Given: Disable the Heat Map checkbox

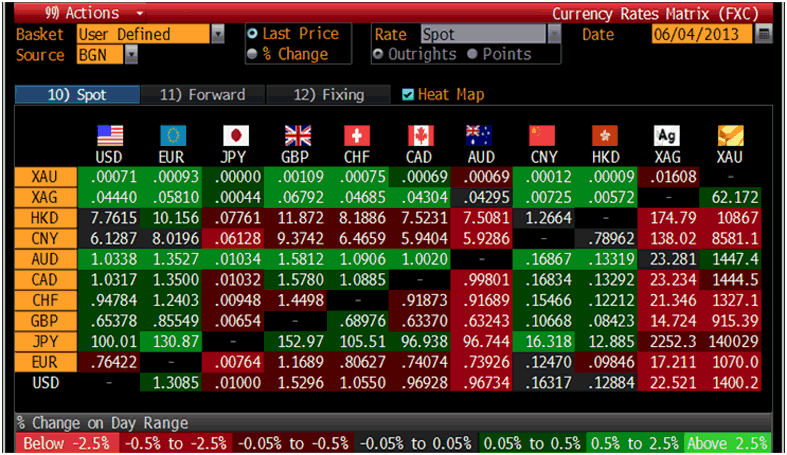Looking at the screenshot, I should coord(407,95).
